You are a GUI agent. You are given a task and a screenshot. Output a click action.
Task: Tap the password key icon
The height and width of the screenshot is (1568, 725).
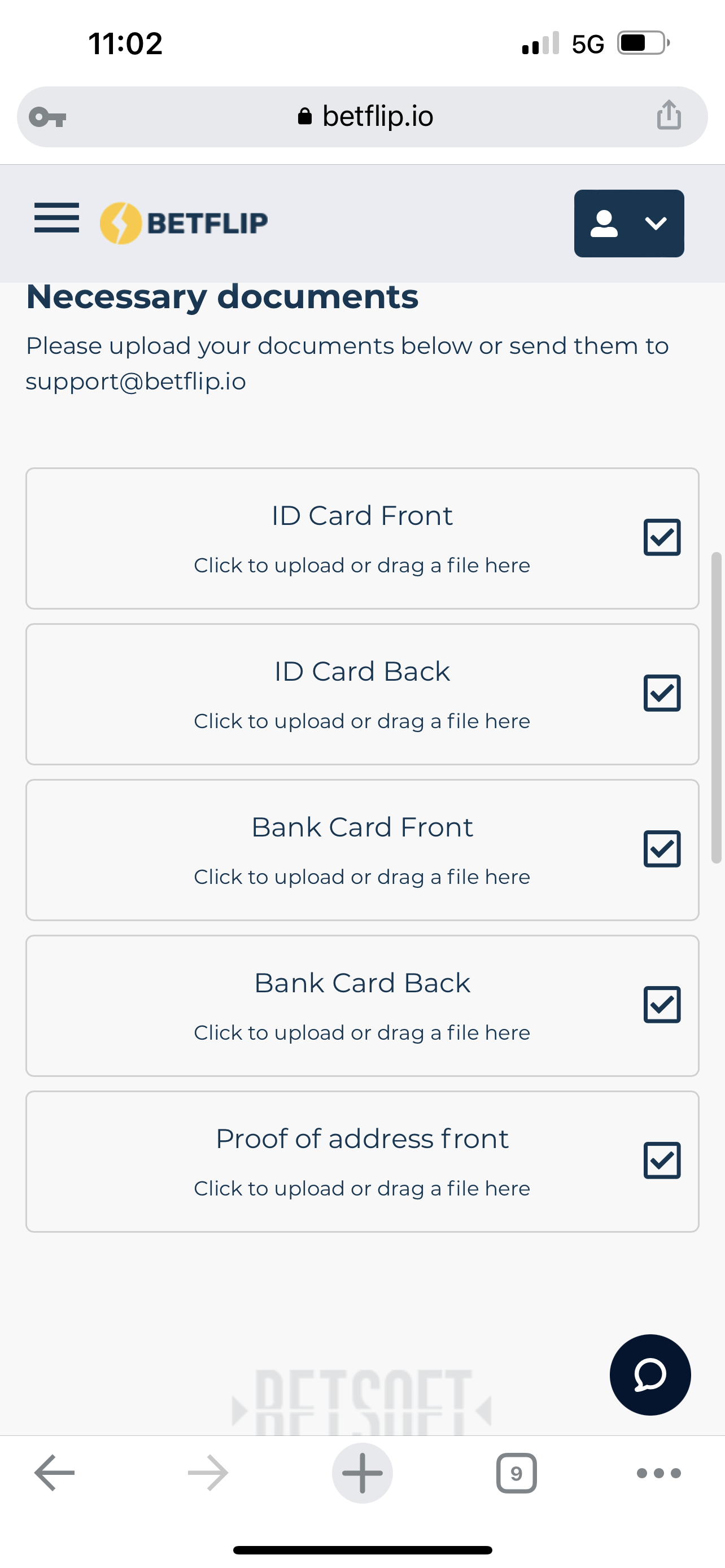(47, 117)
